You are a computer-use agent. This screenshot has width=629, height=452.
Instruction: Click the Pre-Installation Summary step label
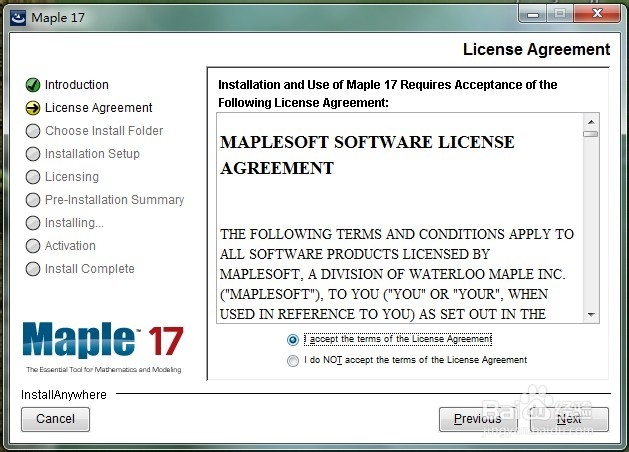tap(114, 200)
